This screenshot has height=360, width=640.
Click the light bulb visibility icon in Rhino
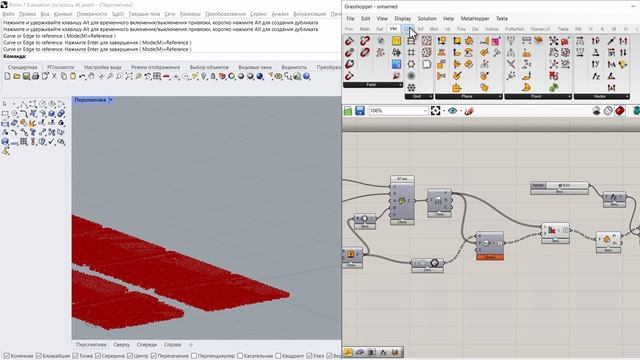pos(204,76)
